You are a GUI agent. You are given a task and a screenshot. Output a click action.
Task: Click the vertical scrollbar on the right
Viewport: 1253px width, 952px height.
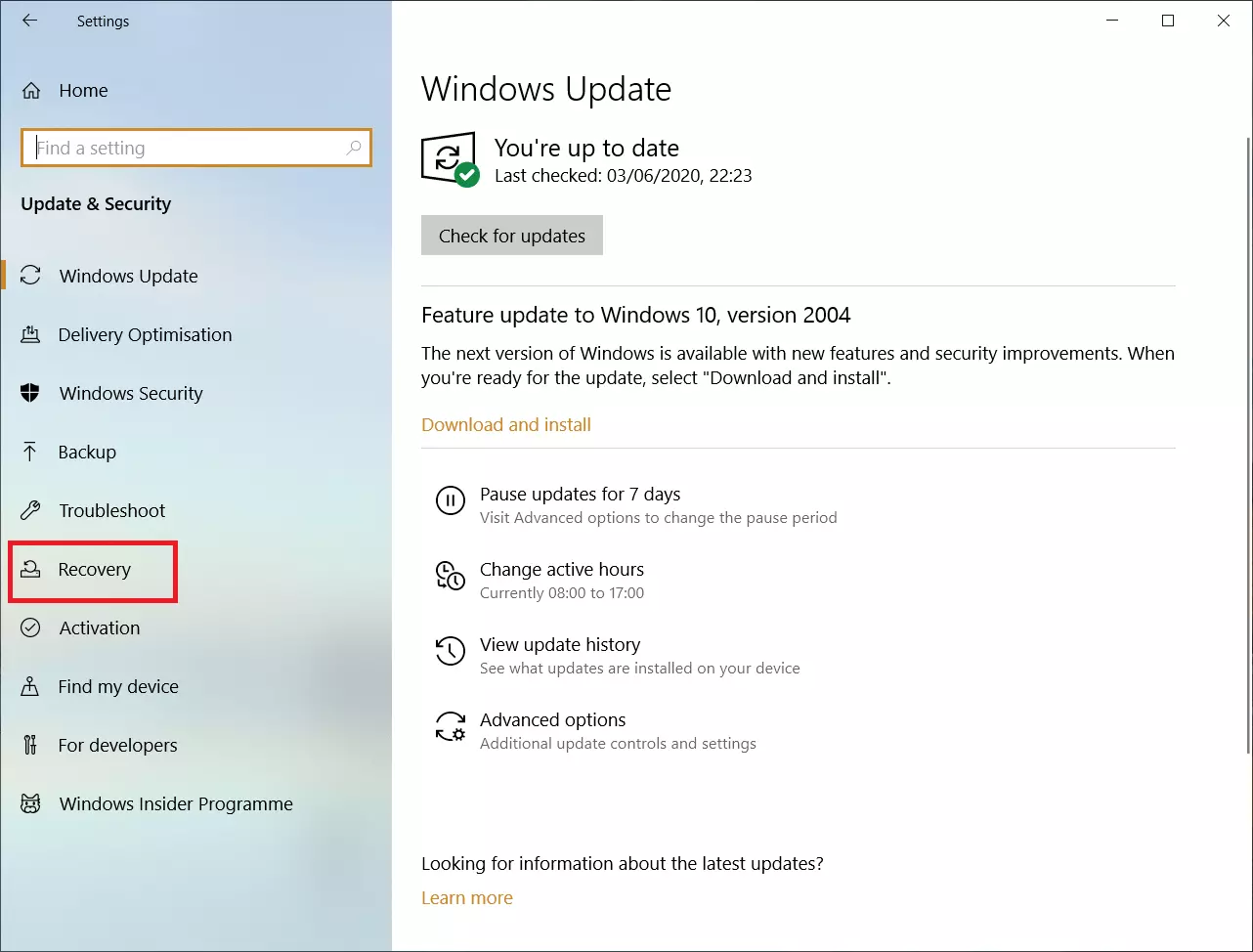coord(1248,445)
